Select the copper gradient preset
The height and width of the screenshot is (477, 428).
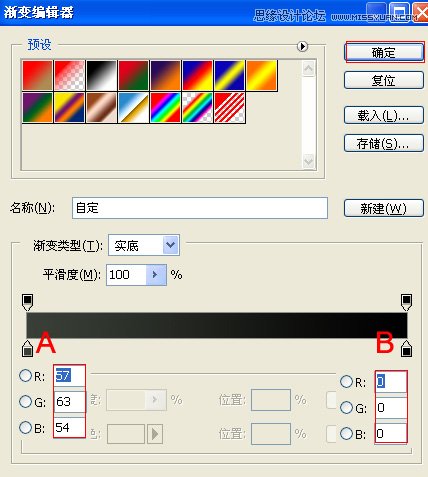point(102,107)
